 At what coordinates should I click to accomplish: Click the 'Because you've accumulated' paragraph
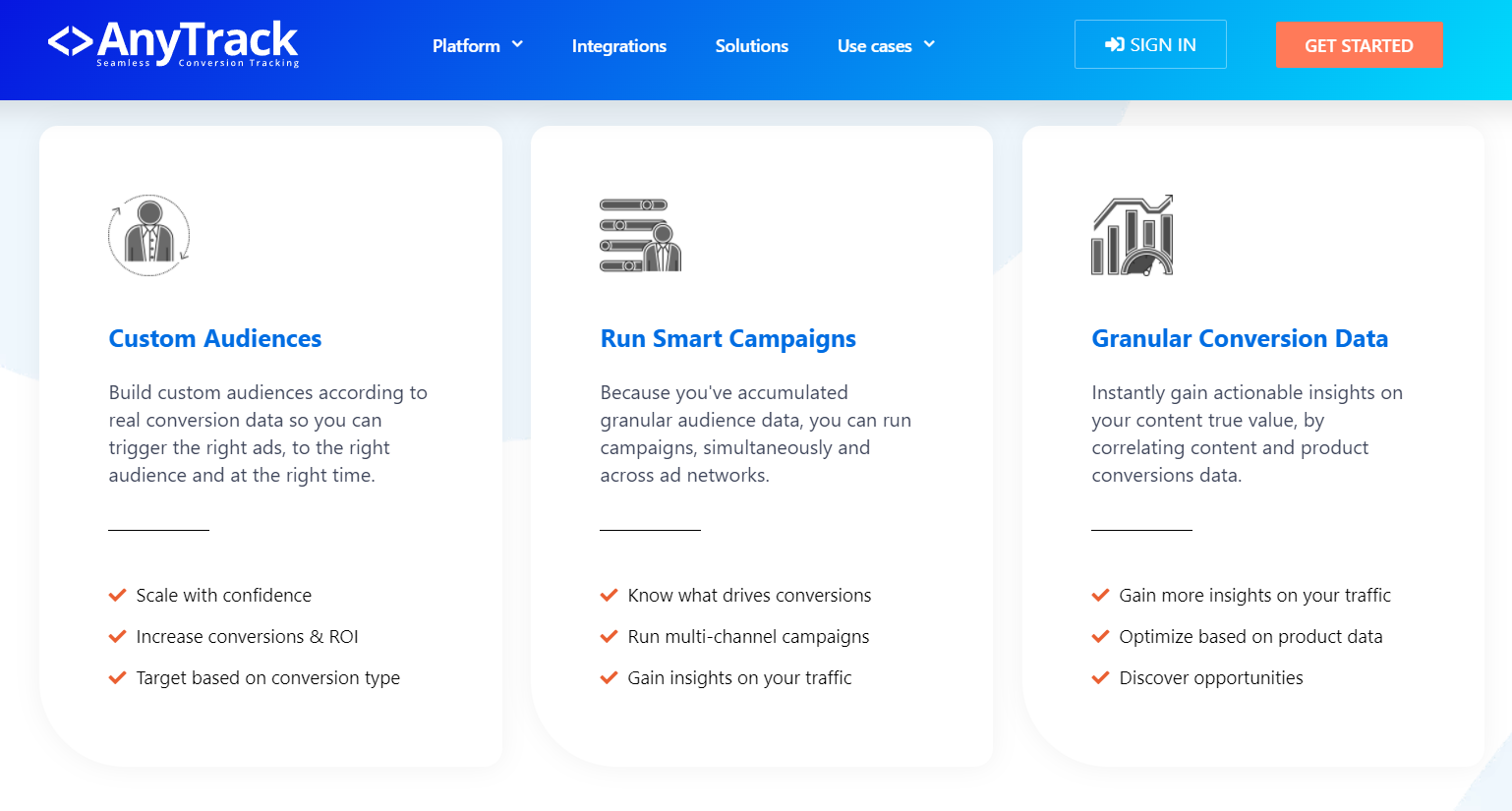(756, 434)
